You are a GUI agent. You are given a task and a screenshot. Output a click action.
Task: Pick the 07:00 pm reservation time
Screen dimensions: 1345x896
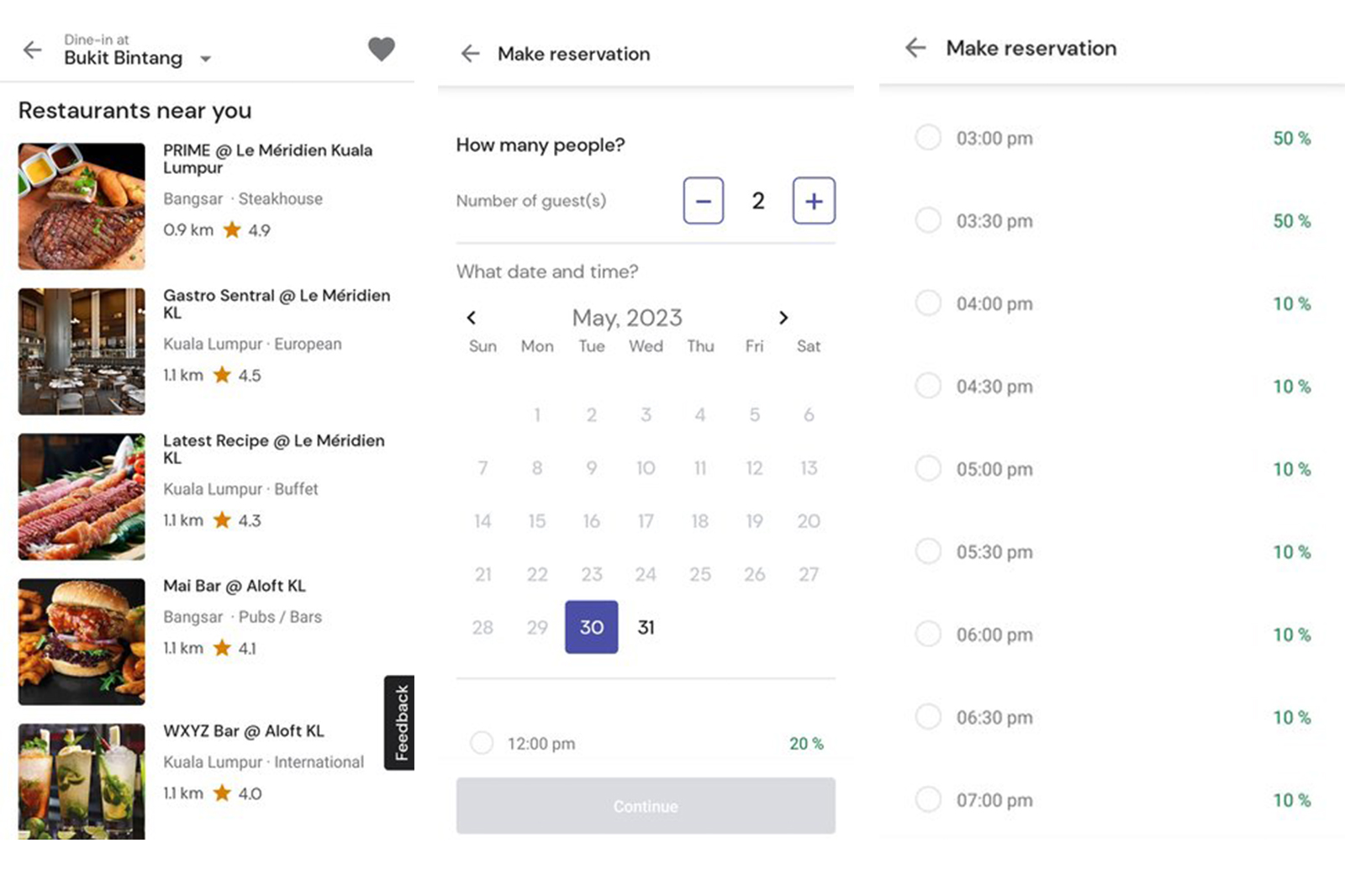pyautogui.click(x=928, y=799)
